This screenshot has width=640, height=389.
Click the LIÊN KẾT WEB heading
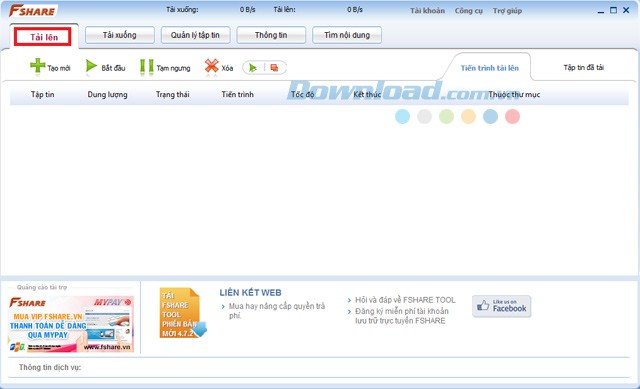tap(250, 293)
